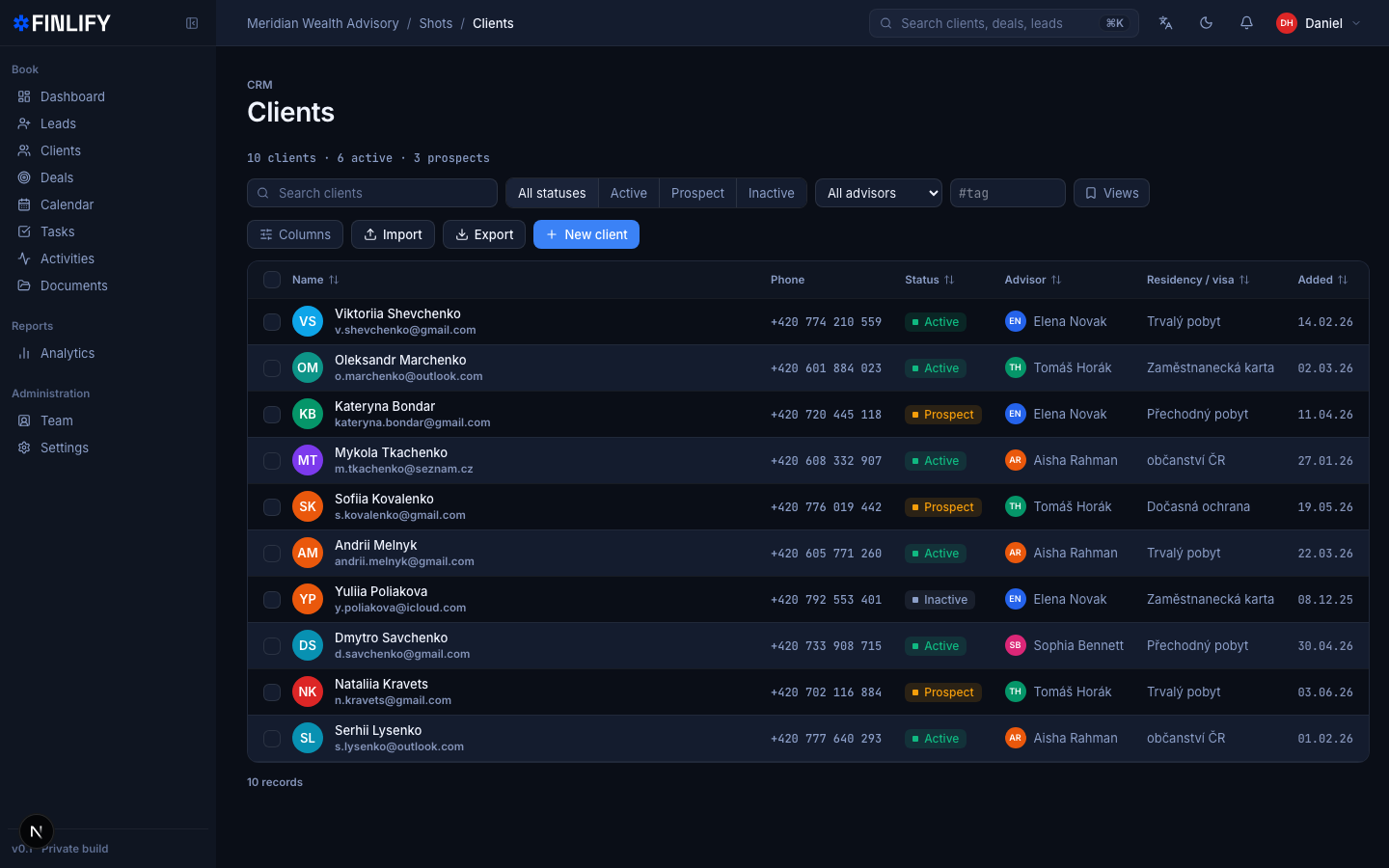Open Calendar in the sidebar
This screenshot has height=868, width=1389.
coord(108,204)
